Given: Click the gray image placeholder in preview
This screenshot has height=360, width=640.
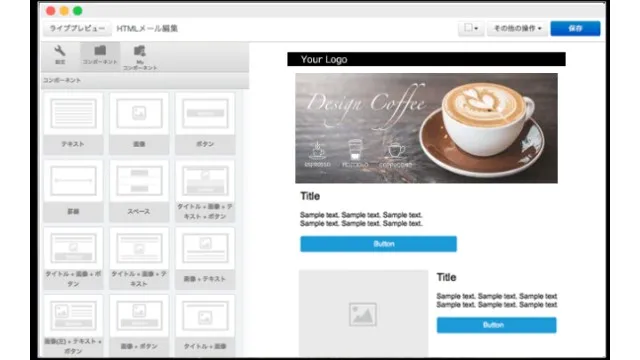Looking at the screenshot, I should pyautogui.click(x=363, y=313).
